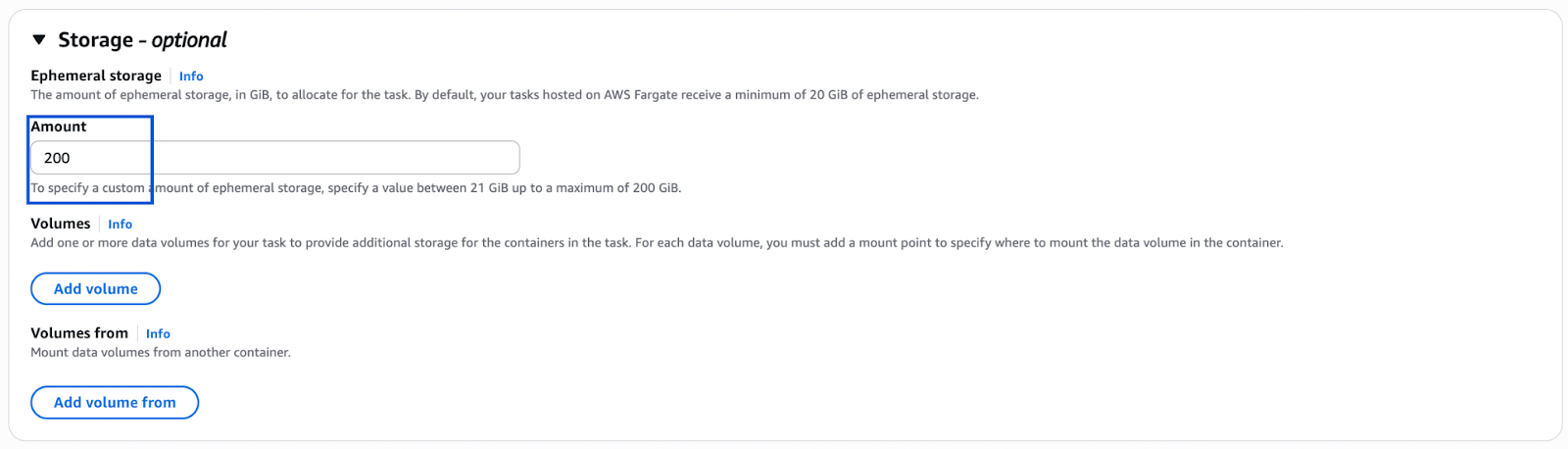
Task: Click the Ephemeral storage label
Action: (96, 75)
